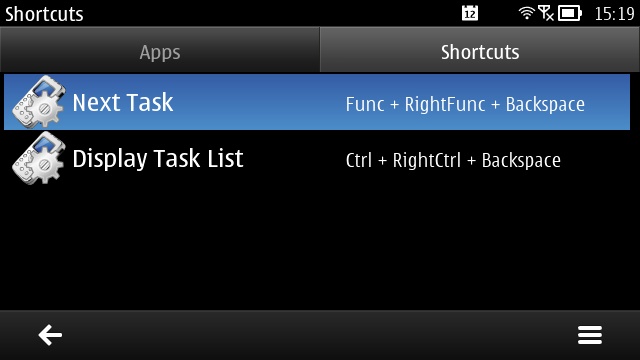Tap the no-network antenna icon
Image resolution: width=640 pixels, height=360 pixels.
[546, 13]
